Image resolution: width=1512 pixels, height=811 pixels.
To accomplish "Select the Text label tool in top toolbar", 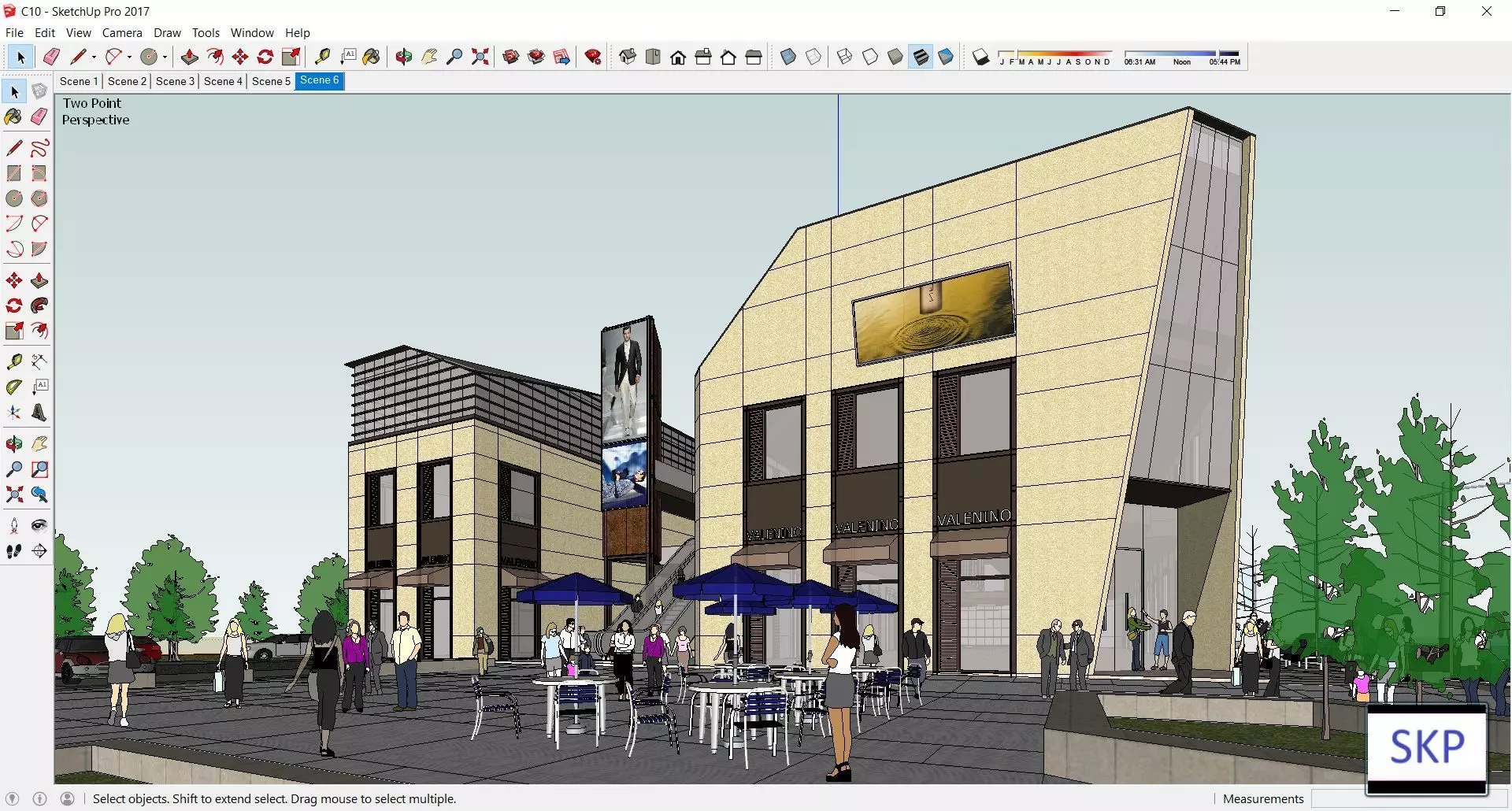I will point(347,57).
